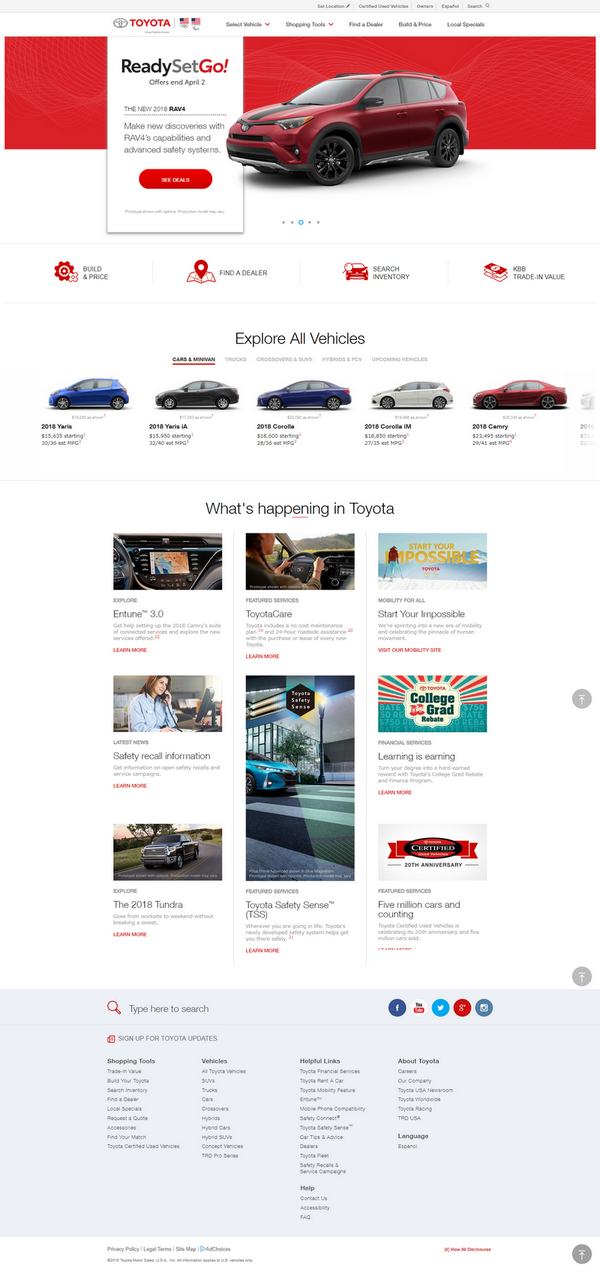Select the second carousel slide dot
Screen dimensions: 600x1280
pyautogui.click(x=292, y=222)
